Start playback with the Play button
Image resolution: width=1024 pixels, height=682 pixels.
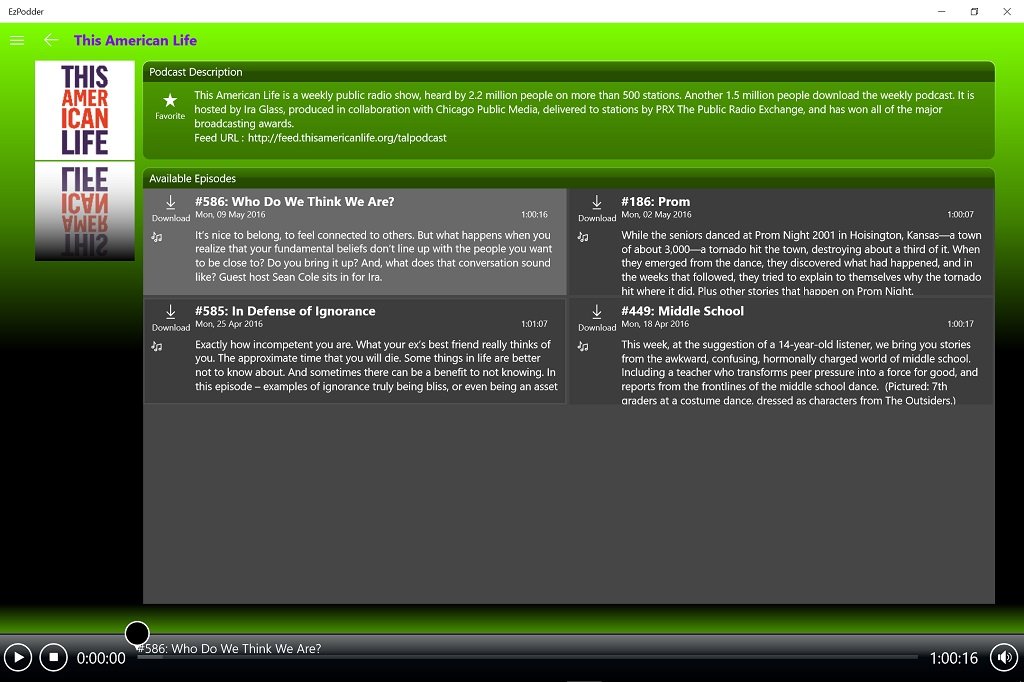click(18, 657)
